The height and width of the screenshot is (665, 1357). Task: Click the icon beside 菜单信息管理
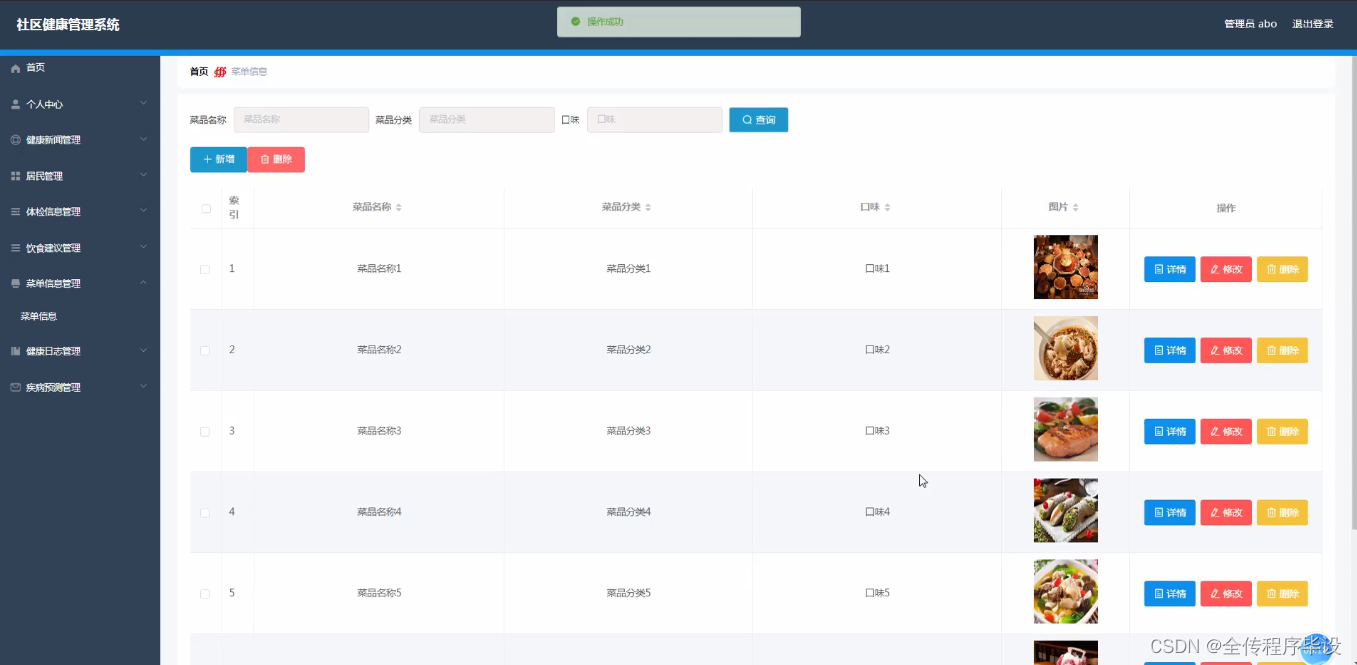pyautogui.click(x=15, y=284)
